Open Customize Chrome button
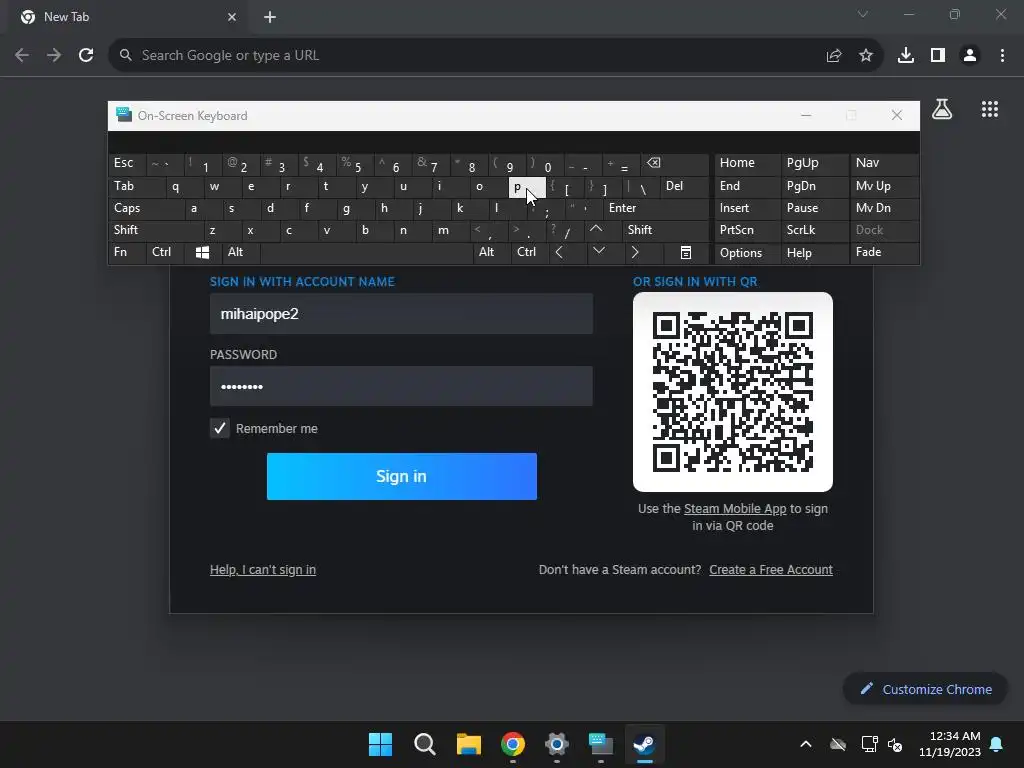This screenshot has height=768, width=1024. click(x=925, y=689)
